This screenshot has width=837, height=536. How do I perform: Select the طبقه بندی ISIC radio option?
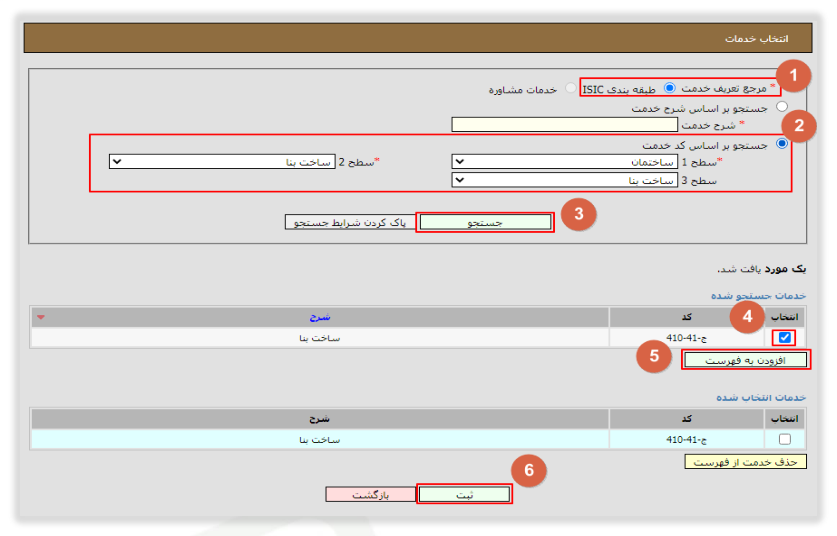(x=669, y=88)
